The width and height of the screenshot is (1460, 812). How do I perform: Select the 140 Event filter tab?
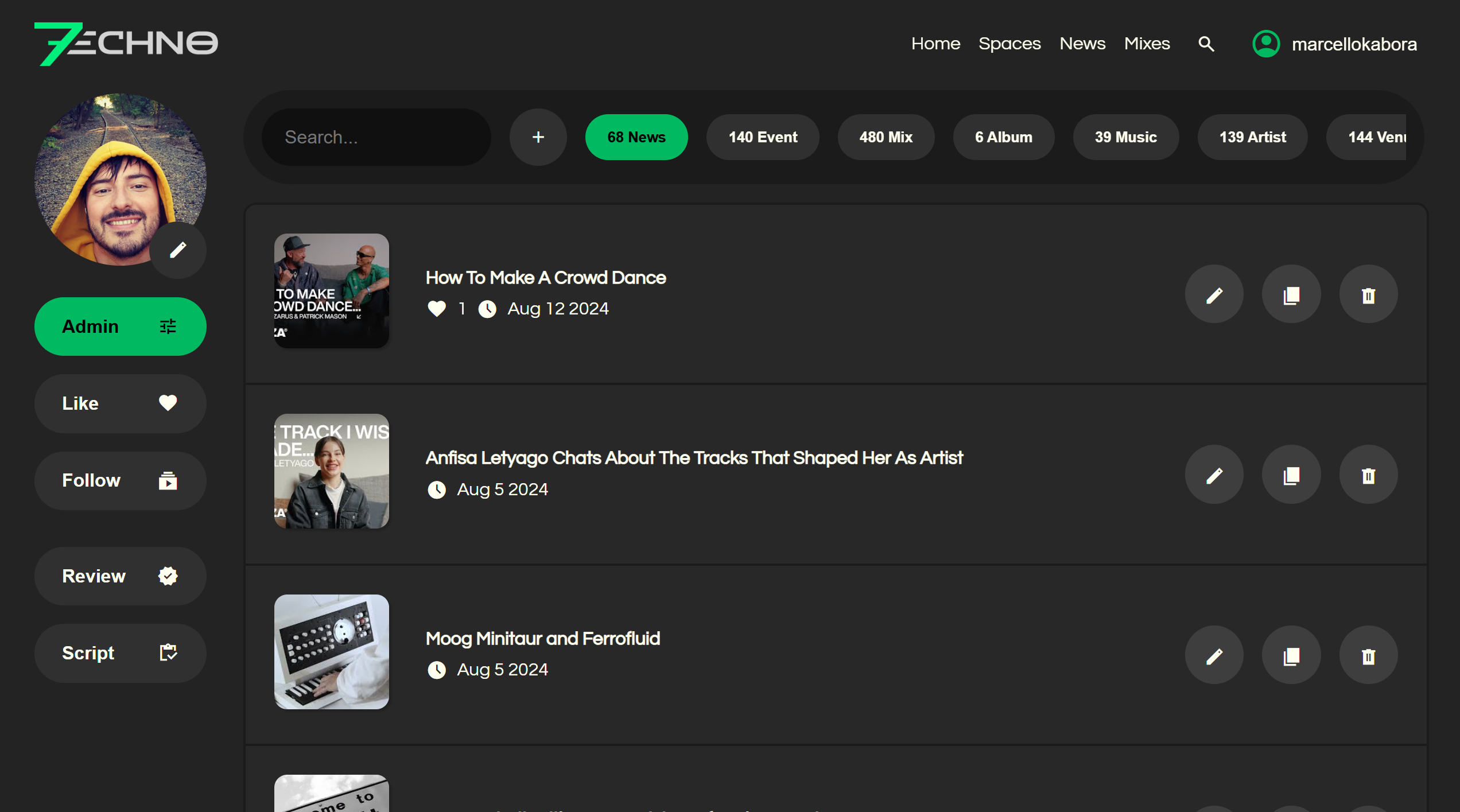pos(763,137)
